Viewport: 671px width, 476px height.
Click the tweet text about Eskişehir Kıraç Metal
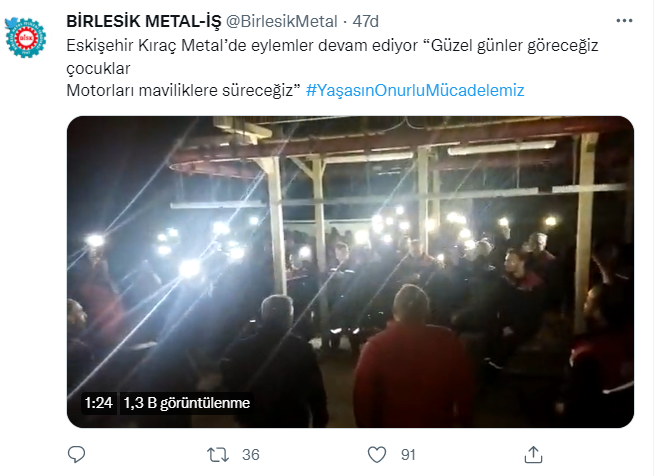pyautogui.click(x=332, y=68)
